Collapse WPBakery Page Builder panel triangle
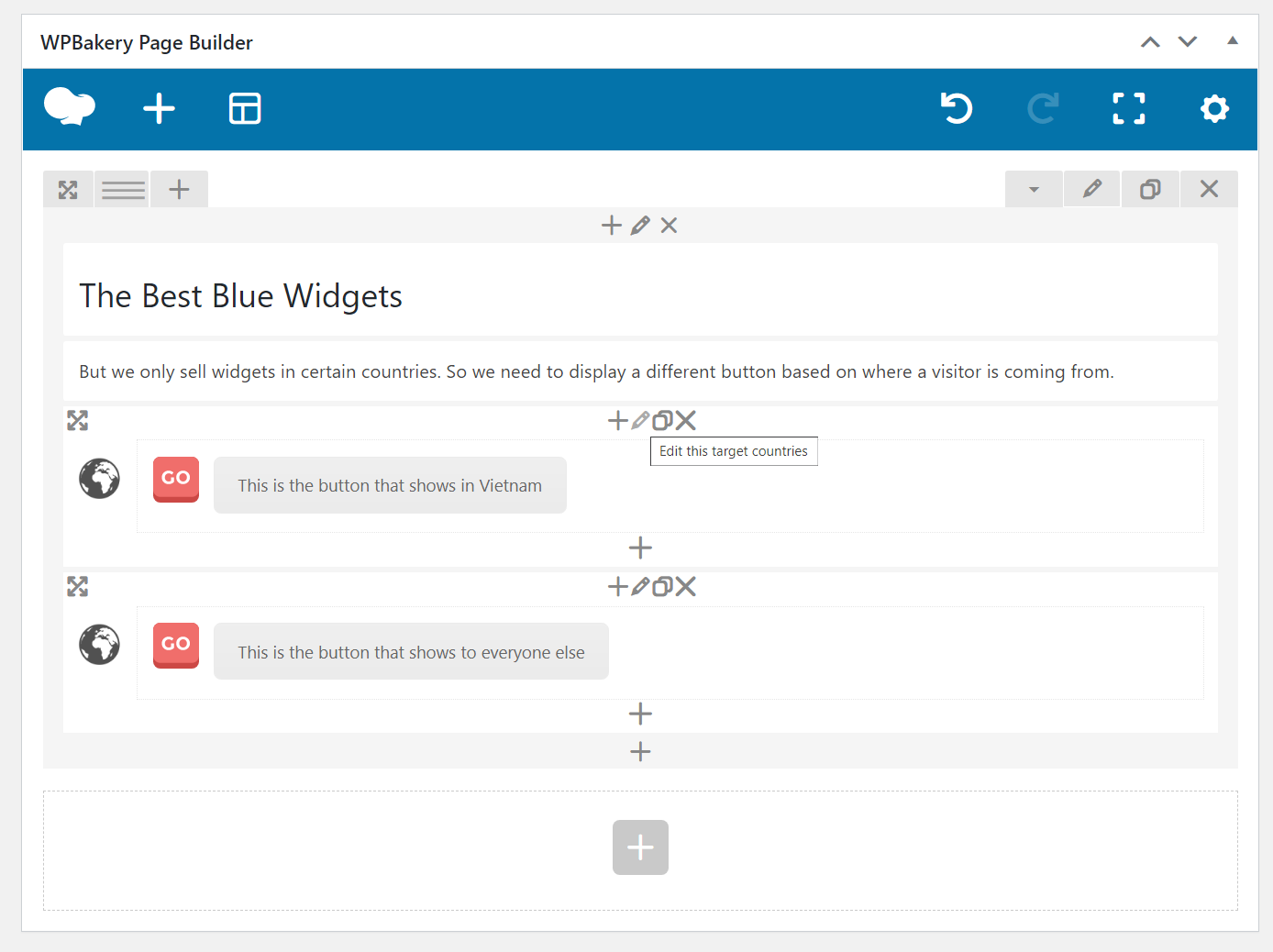Screen dimensions: 1273x952 pos(1233,40)
